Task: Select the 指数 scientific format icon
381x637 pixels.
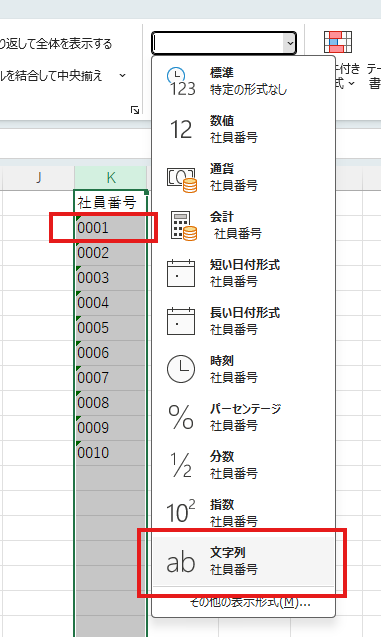Action: click(181, 511)
